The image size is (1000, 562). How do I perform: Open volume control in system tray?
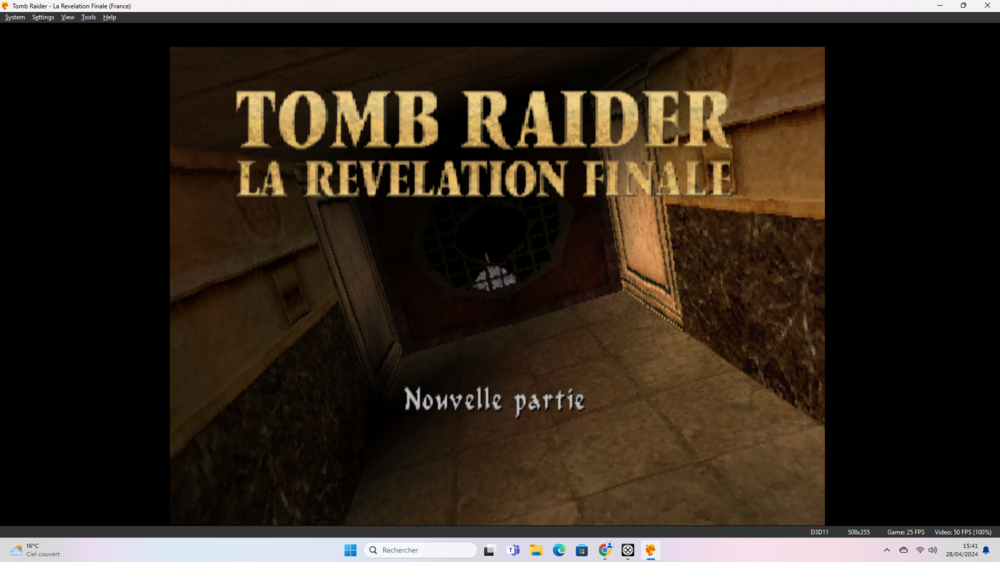tap(933, 550)
